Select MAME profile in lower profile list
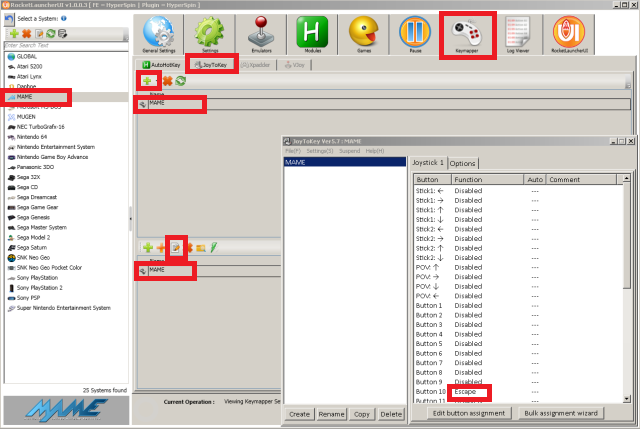This screenshot has height=429, width=640. (209, 270)
